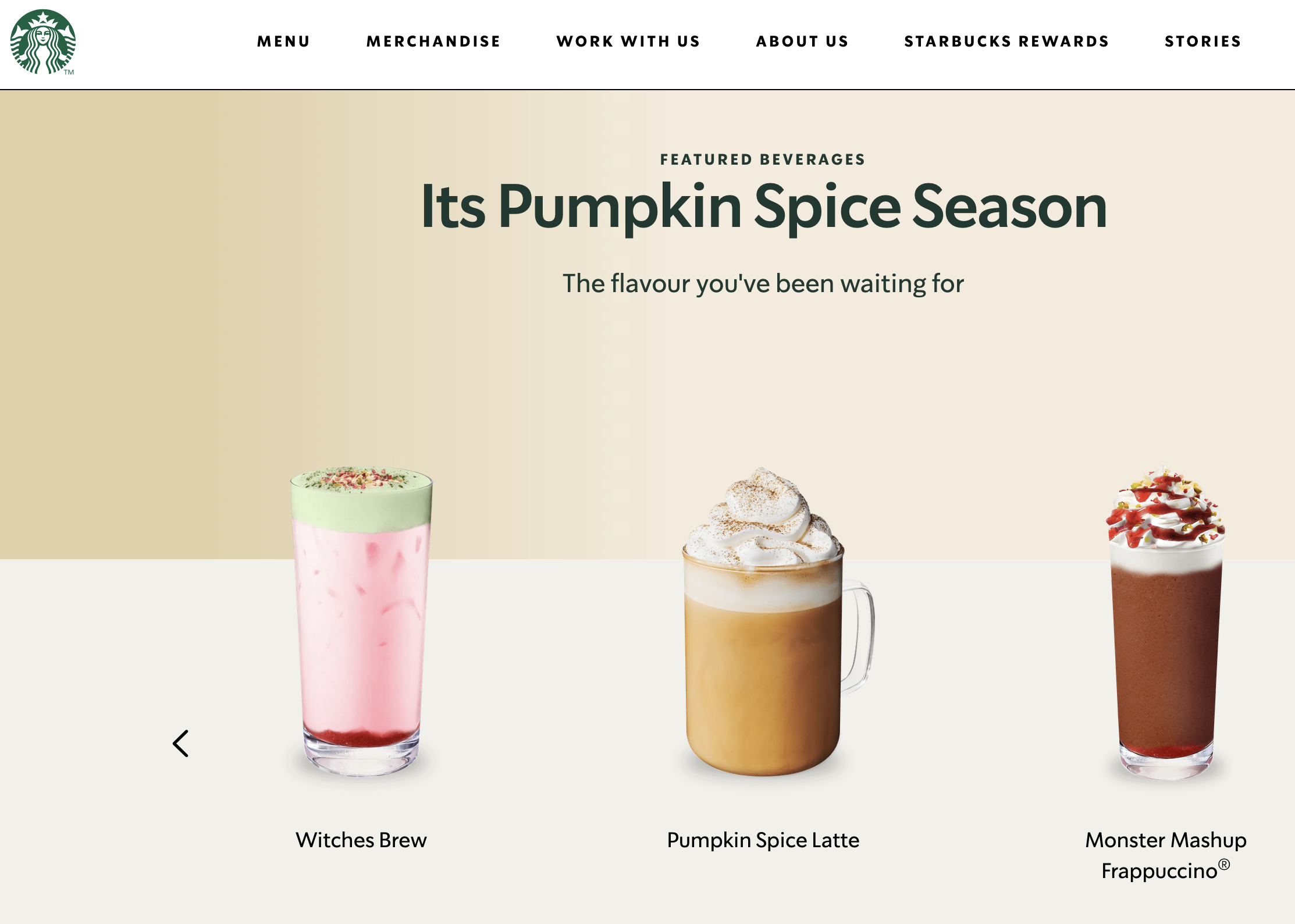
Task: Select ABOUT US in top navigation
Action: pyautogui.click(x=802, y=41)
